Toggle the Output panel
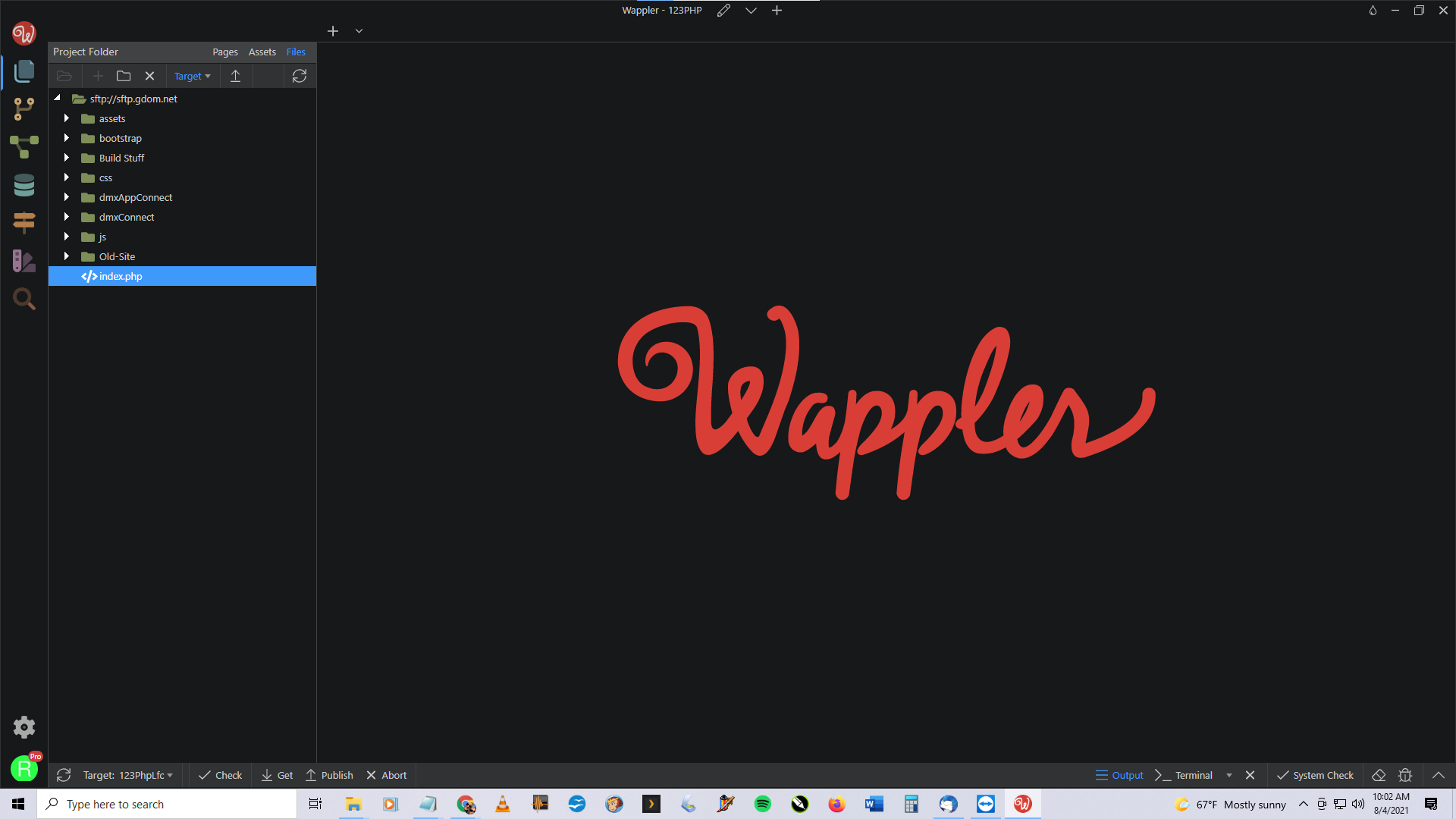This screenshot has width=1456, height=819. pos(1119,775)
